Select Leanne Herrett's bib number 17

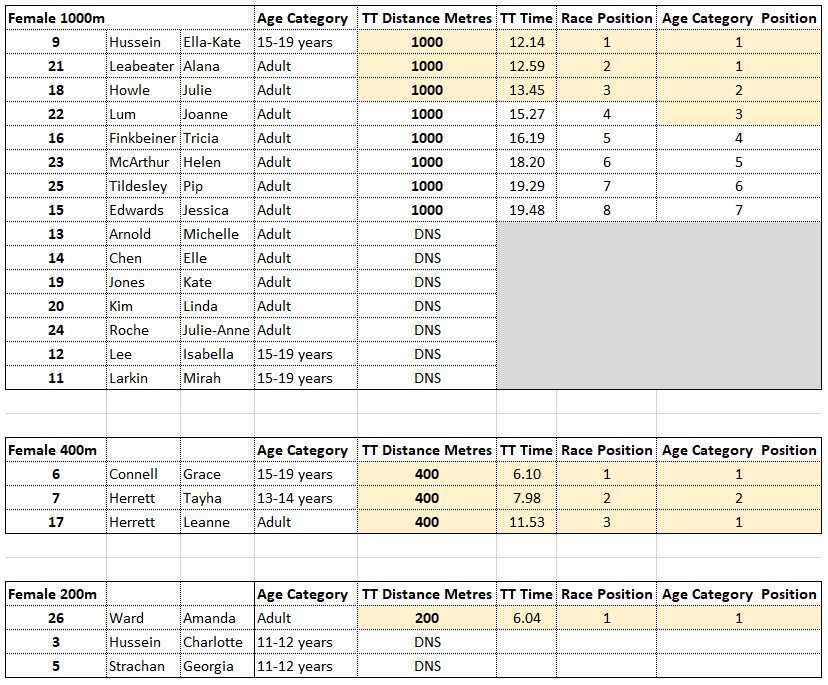pyautogui.click(x=56, y=522)
